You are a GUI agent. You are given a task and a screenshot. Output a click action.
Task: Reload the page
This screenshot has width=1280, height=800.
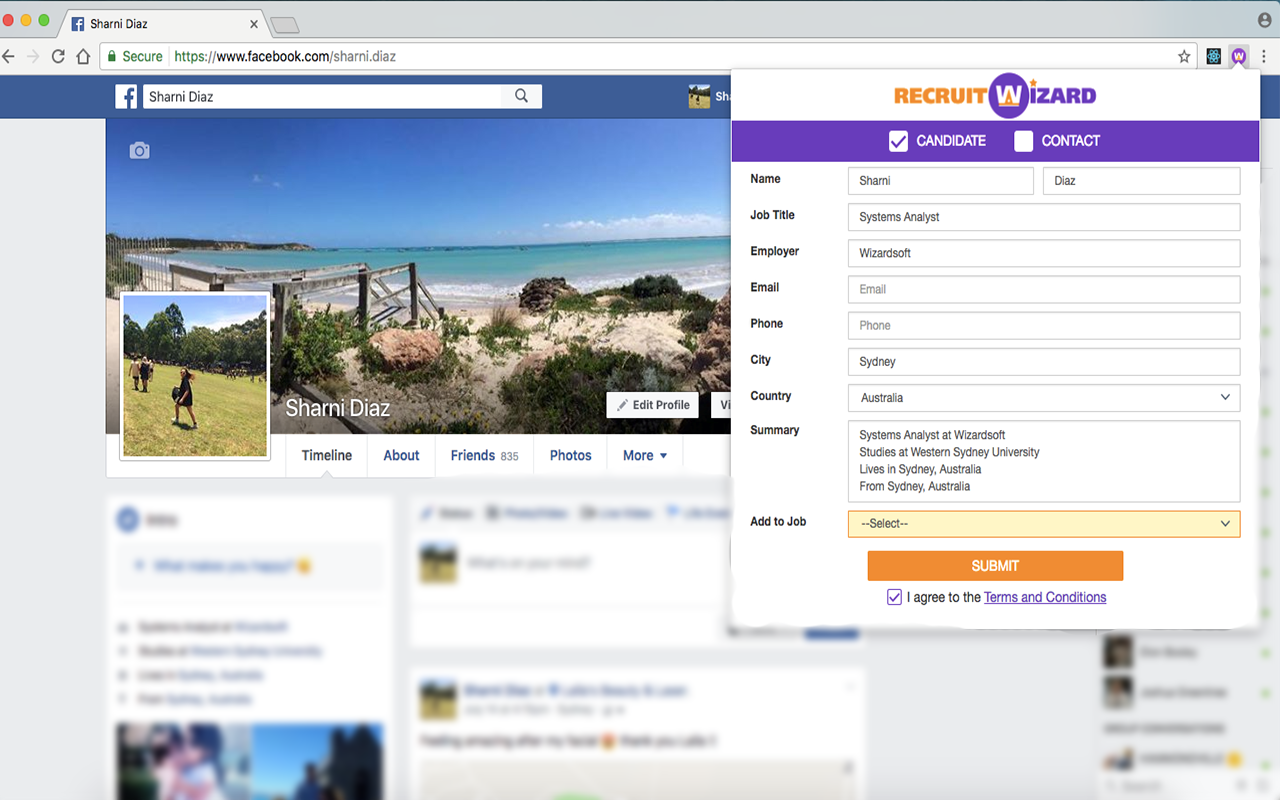pyautogui.click(x=58, y=57)
